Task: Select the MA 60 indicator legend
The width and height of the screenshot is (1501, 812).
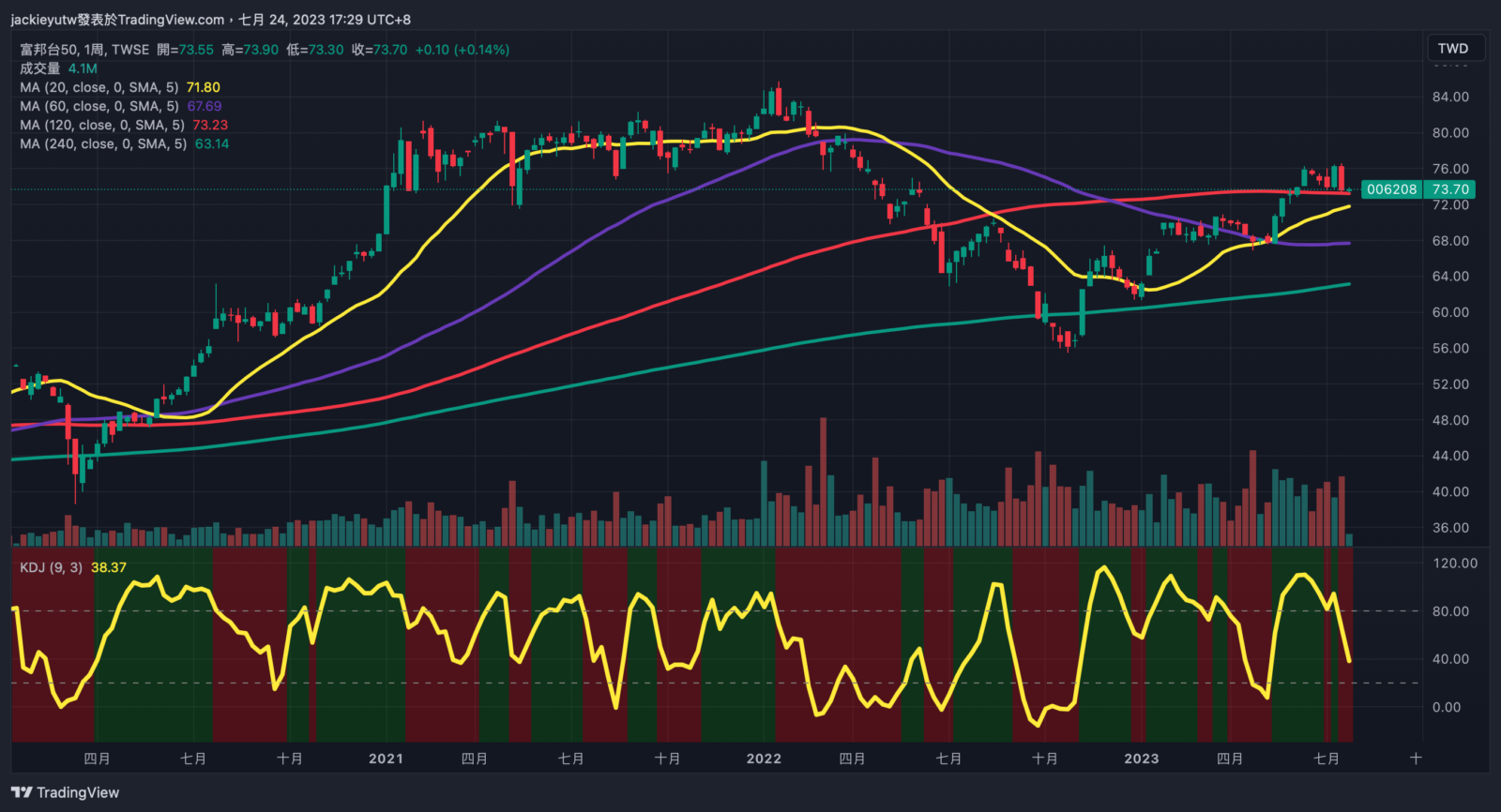Action: point(99,106)
